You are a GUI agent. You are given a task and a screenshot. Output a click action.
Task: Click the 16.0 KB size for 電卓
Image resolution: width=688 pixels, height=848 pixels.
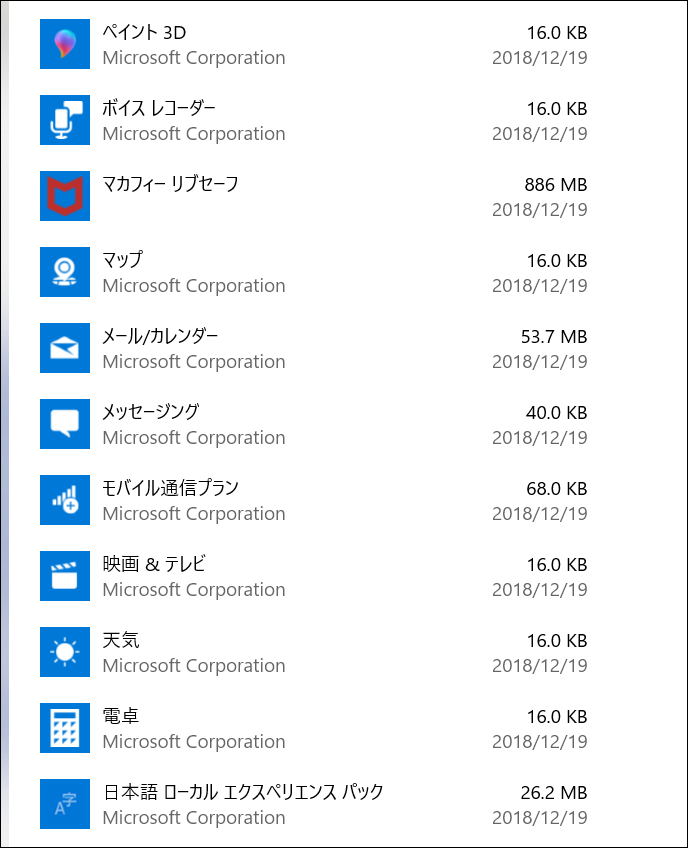pos(557,717)
